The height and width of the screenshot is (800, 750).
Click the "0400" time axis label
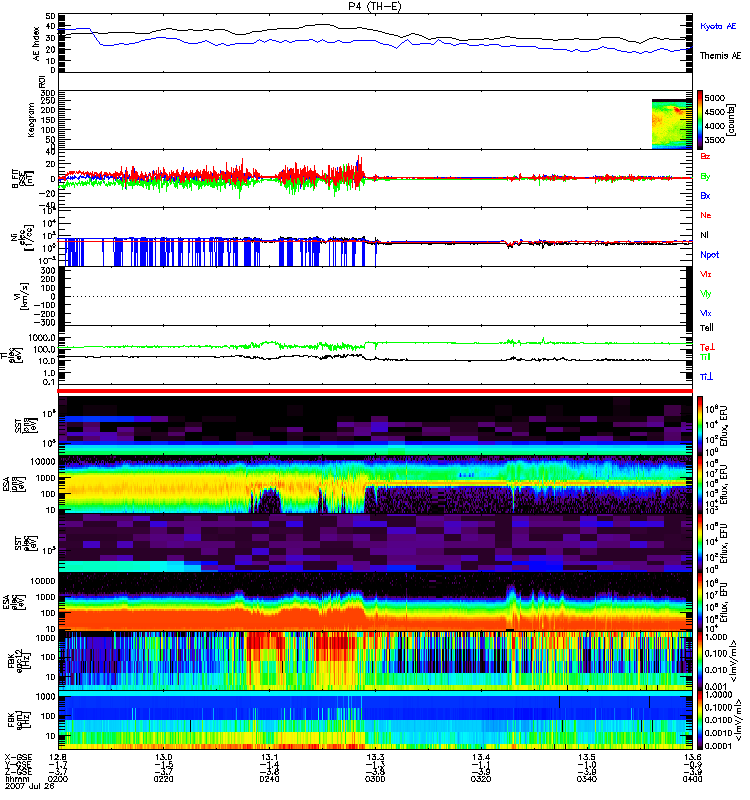[692, 779]
